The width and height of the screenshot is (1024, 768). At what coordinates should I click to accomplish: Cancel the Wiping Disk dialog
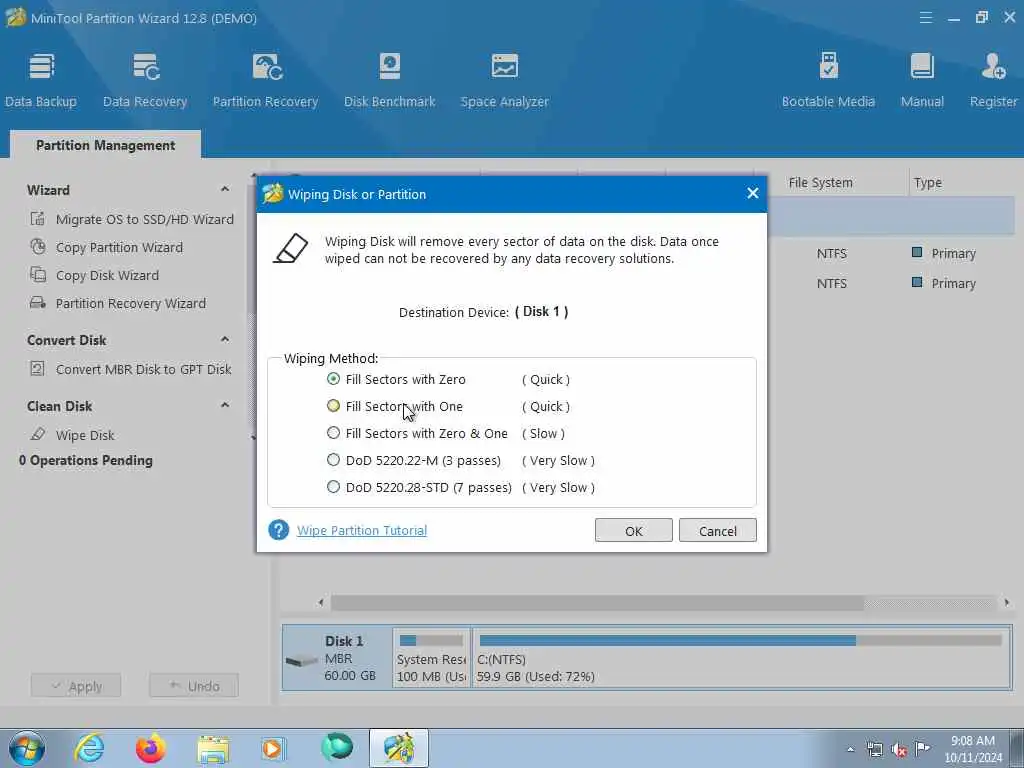[718, 530]
